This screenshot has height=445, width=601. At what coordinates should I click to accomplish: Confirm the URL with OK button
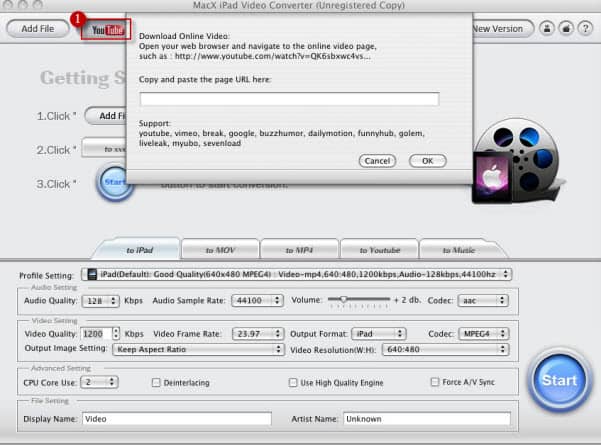pyautogui.click(x=427, y=161)
